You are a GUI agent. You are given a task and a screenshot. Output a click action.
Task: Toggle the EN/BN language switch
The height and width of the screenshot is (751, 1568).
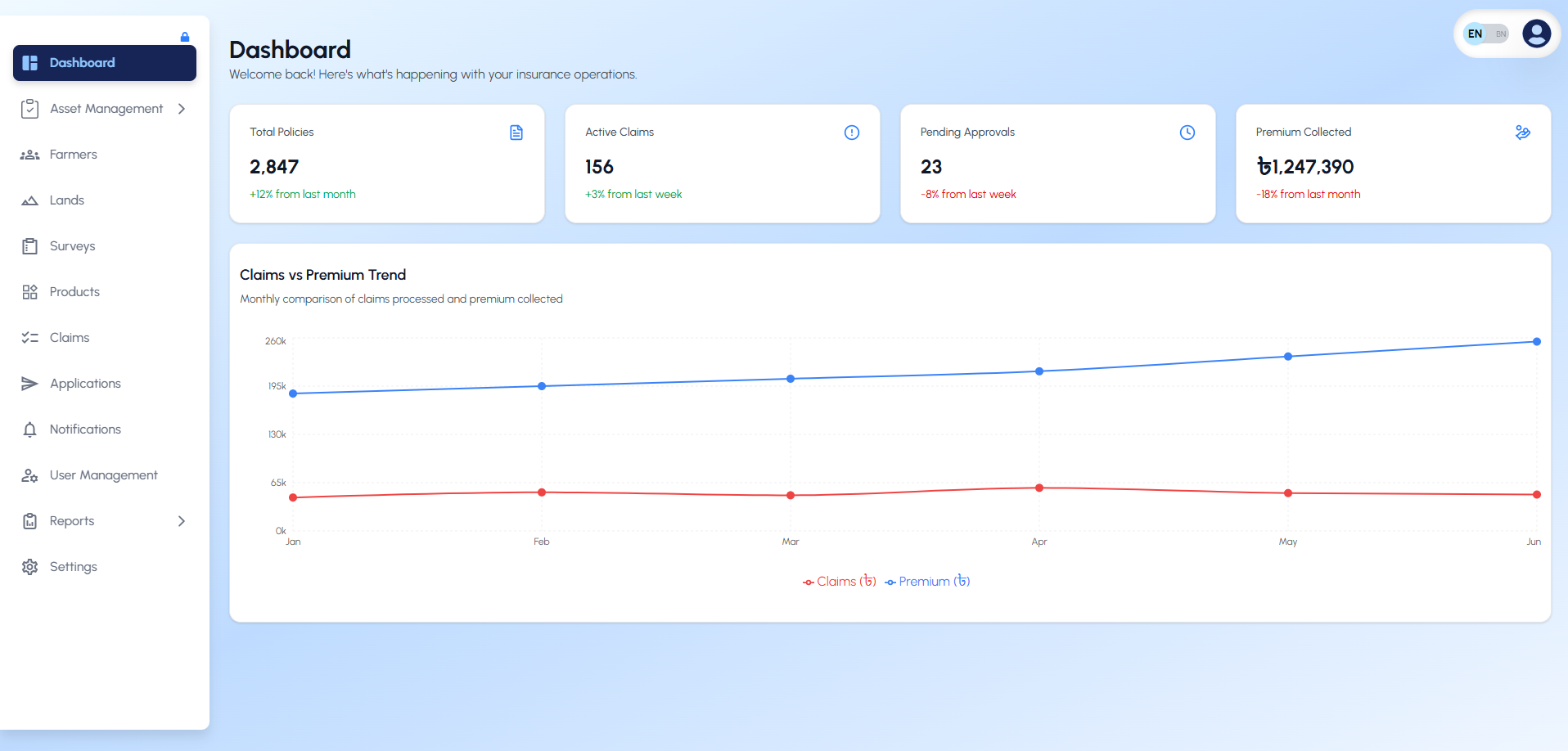[1487, 34]
